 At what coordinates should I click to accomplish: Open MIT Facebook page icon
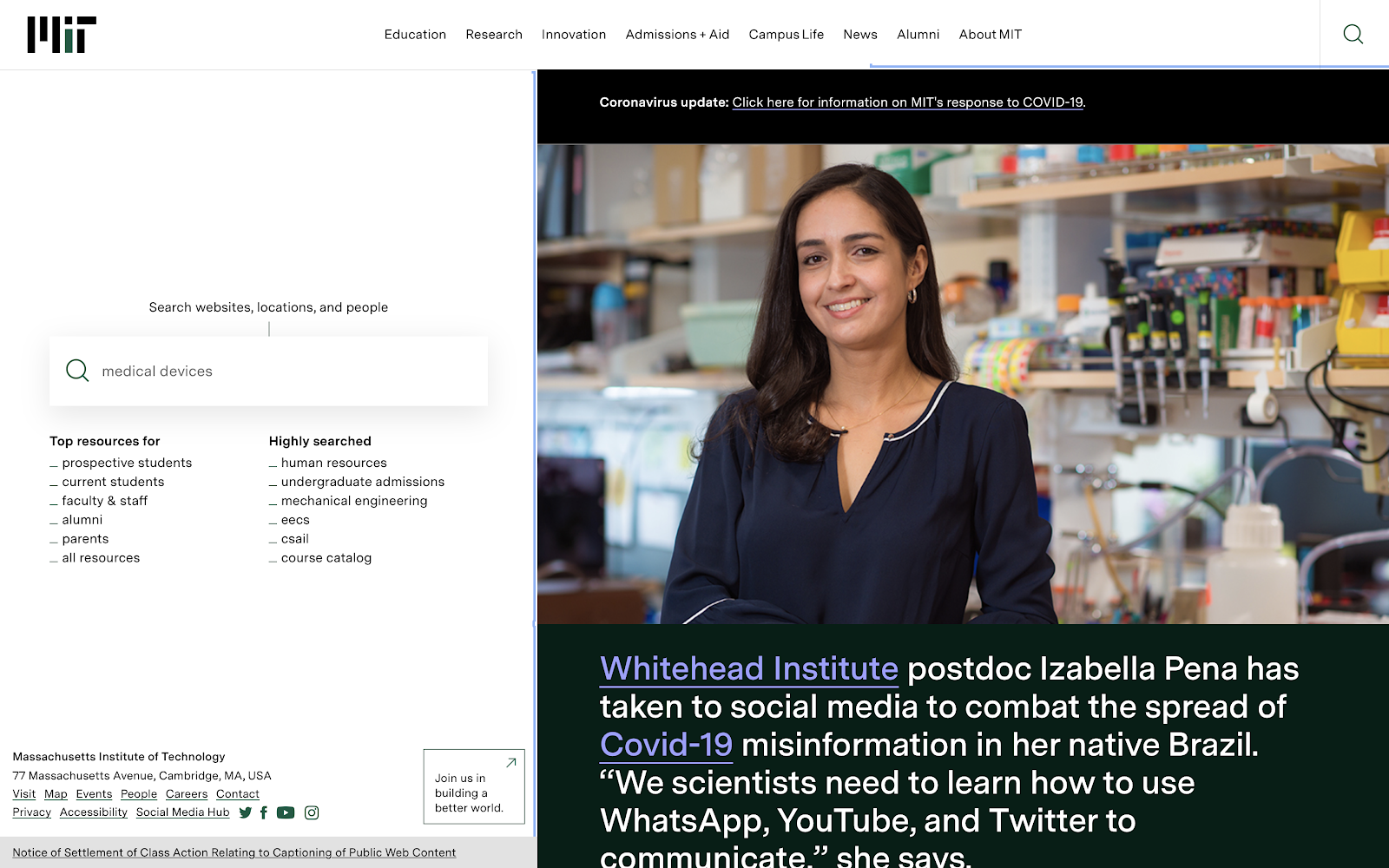pyautogui.click(x=264, y=812)
